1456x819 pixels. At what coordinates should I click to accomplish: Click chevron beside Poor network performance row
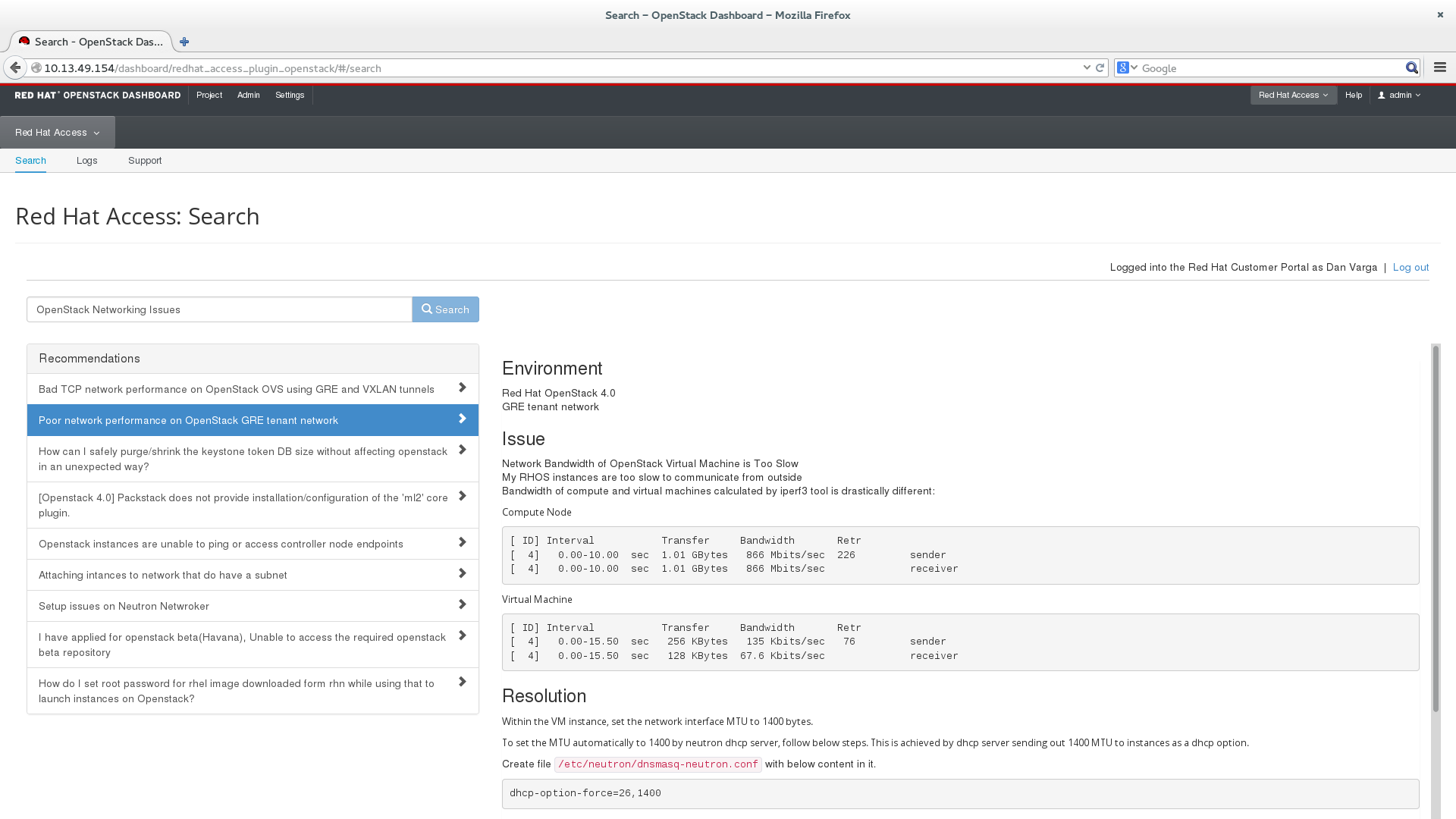pyautogui.click(x=462, y=419)
